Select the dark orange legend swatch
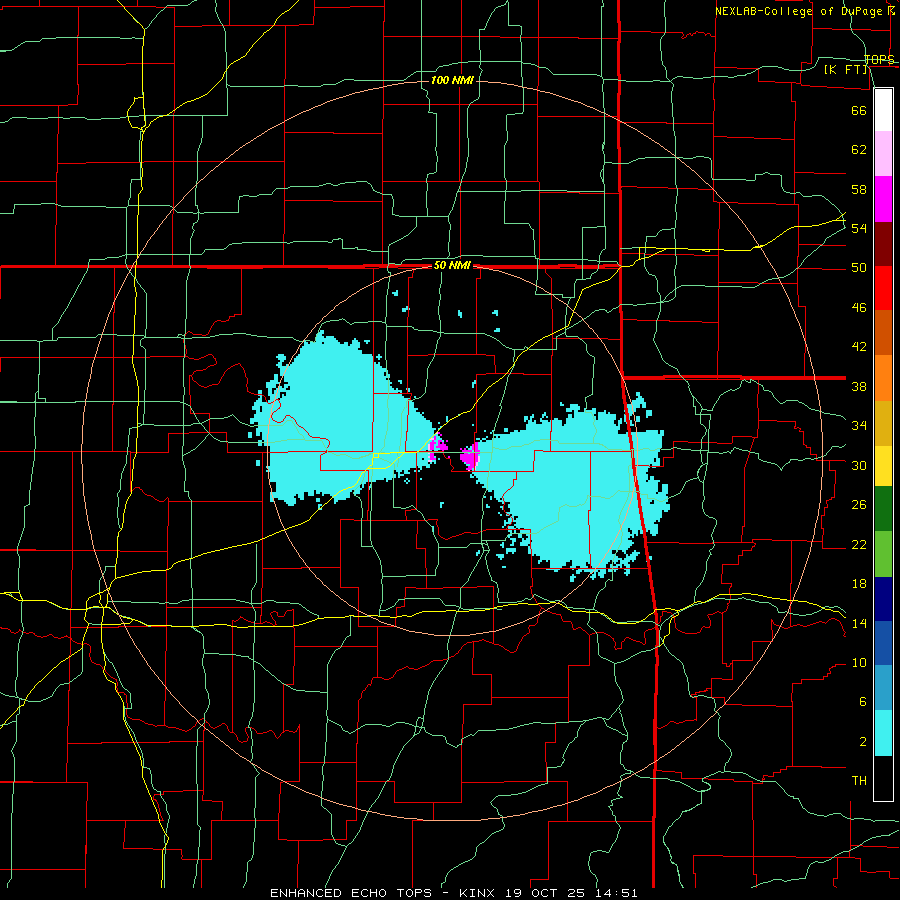The height and width of the screenshot is (900, 900). [x=883, y=333]
